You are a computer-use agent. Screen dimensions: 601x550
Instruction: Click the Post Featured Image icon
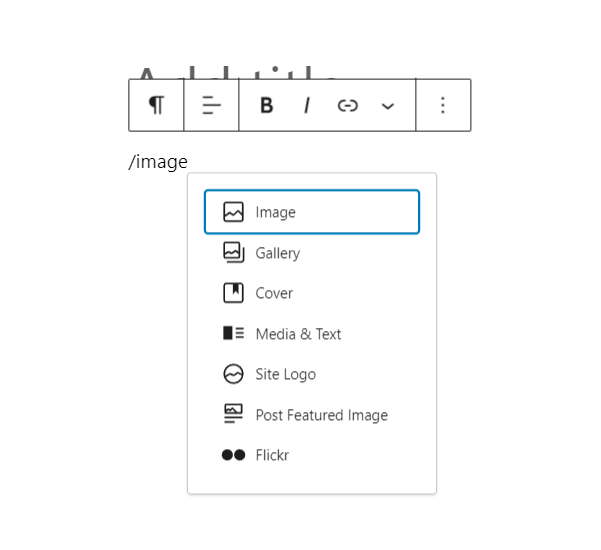click(x=233, y=414)
